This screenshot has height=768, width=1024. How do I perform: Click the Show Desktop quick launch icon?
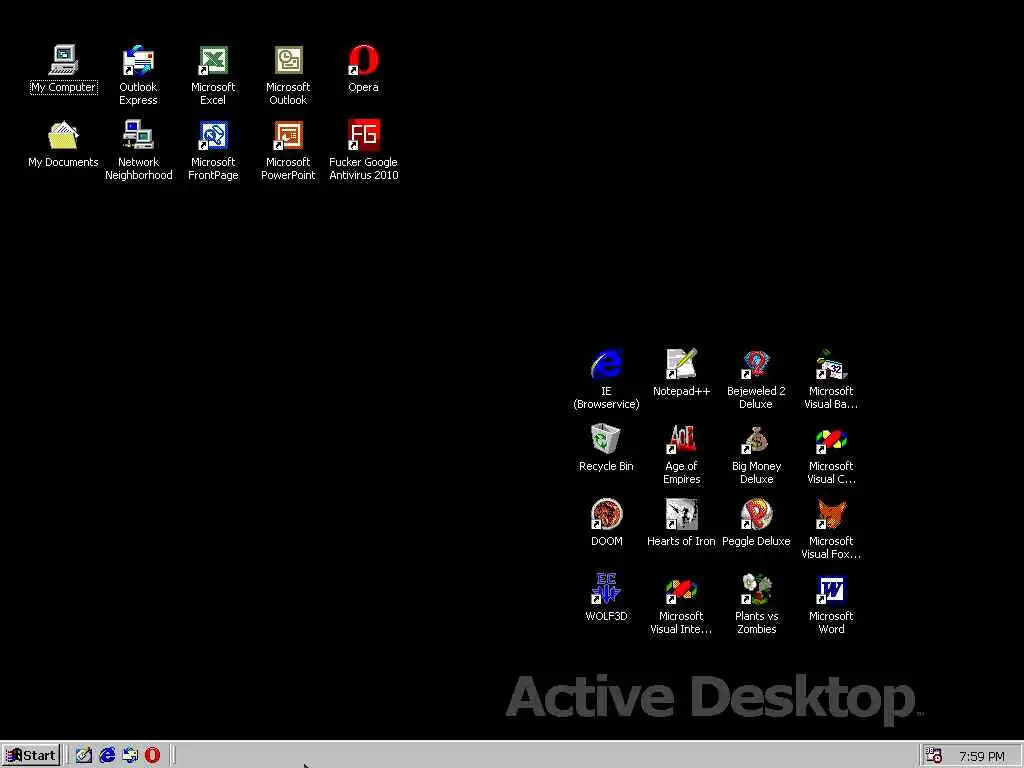pyautogui.click(x=84, y=756)
